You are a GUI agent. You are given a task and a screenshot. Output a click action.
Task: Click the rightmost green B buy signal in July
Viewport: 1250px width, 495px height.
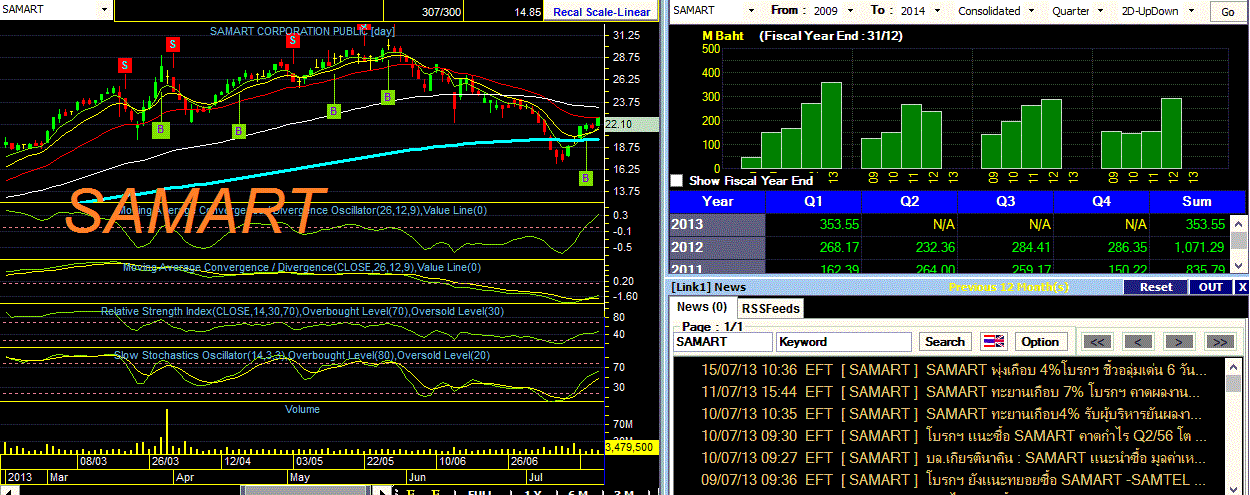(586, 178)
